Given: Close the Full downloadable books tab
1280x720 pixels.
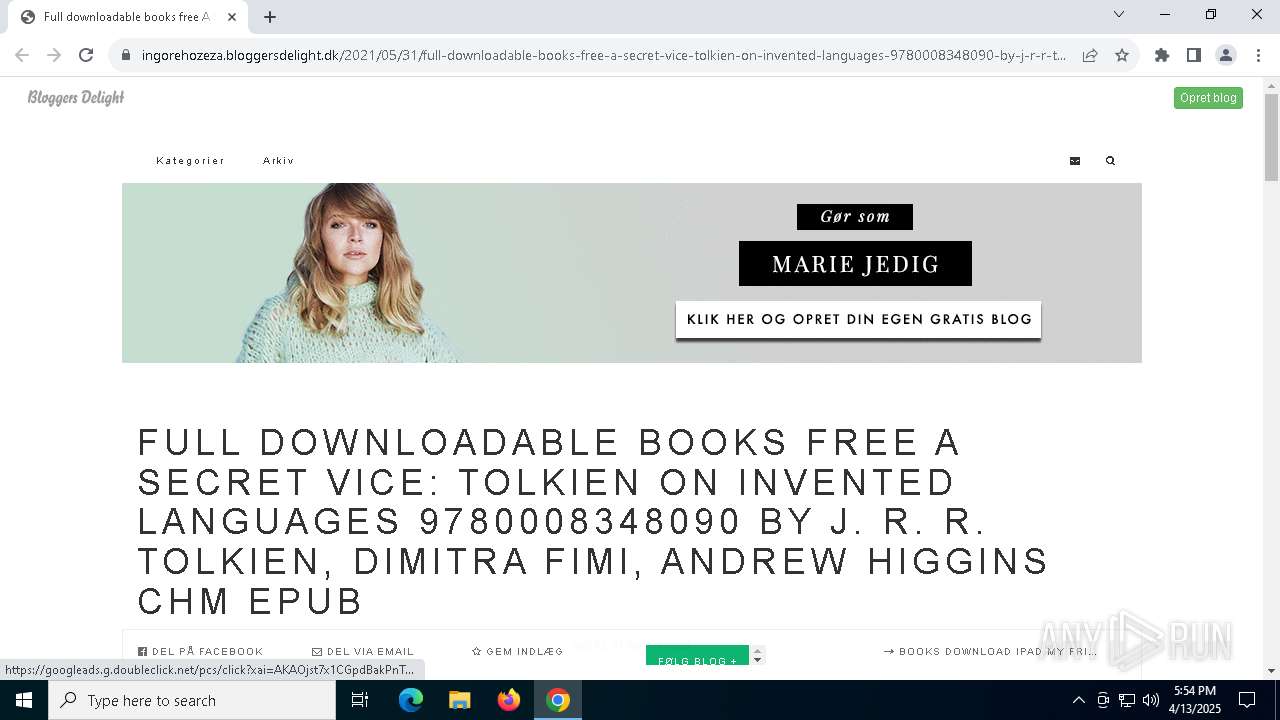Looking at the screenshot, I should click(232, 17).
